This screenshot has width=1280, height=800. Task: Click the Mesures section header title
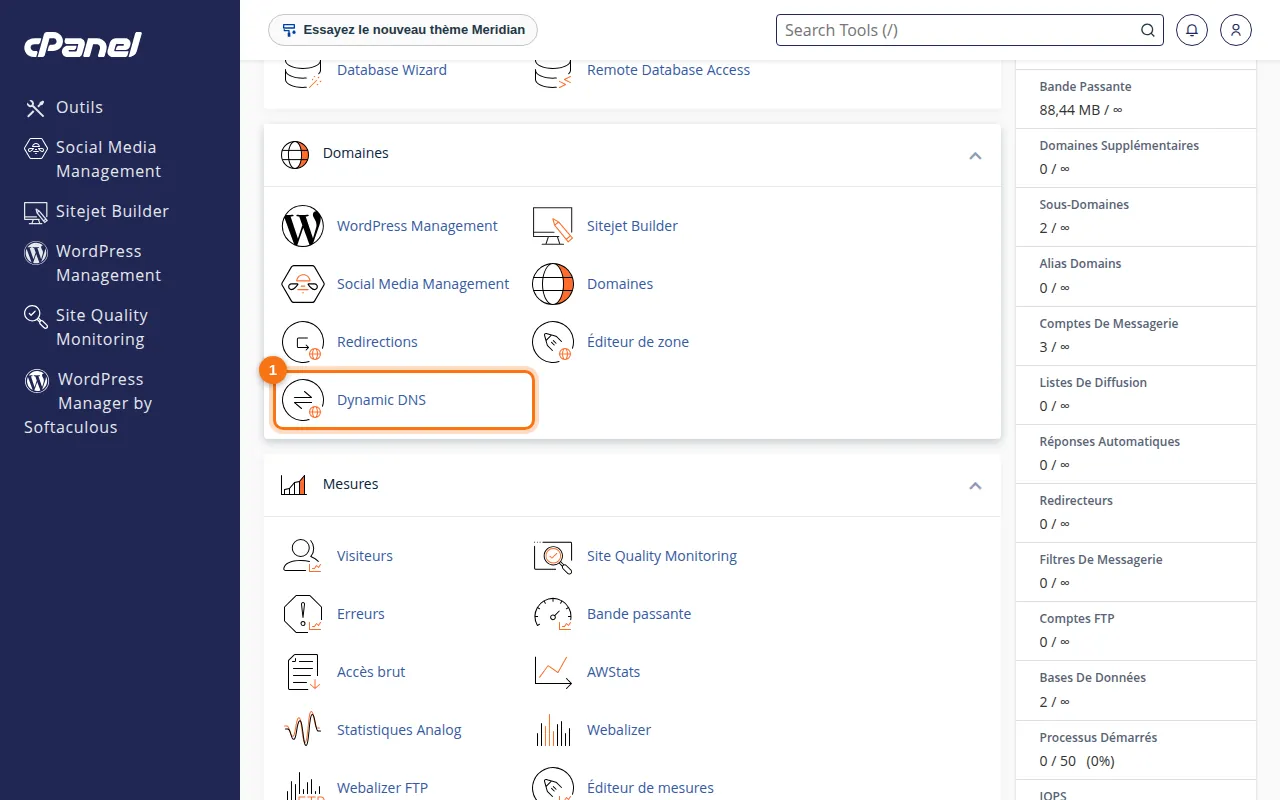coord(351,484)
